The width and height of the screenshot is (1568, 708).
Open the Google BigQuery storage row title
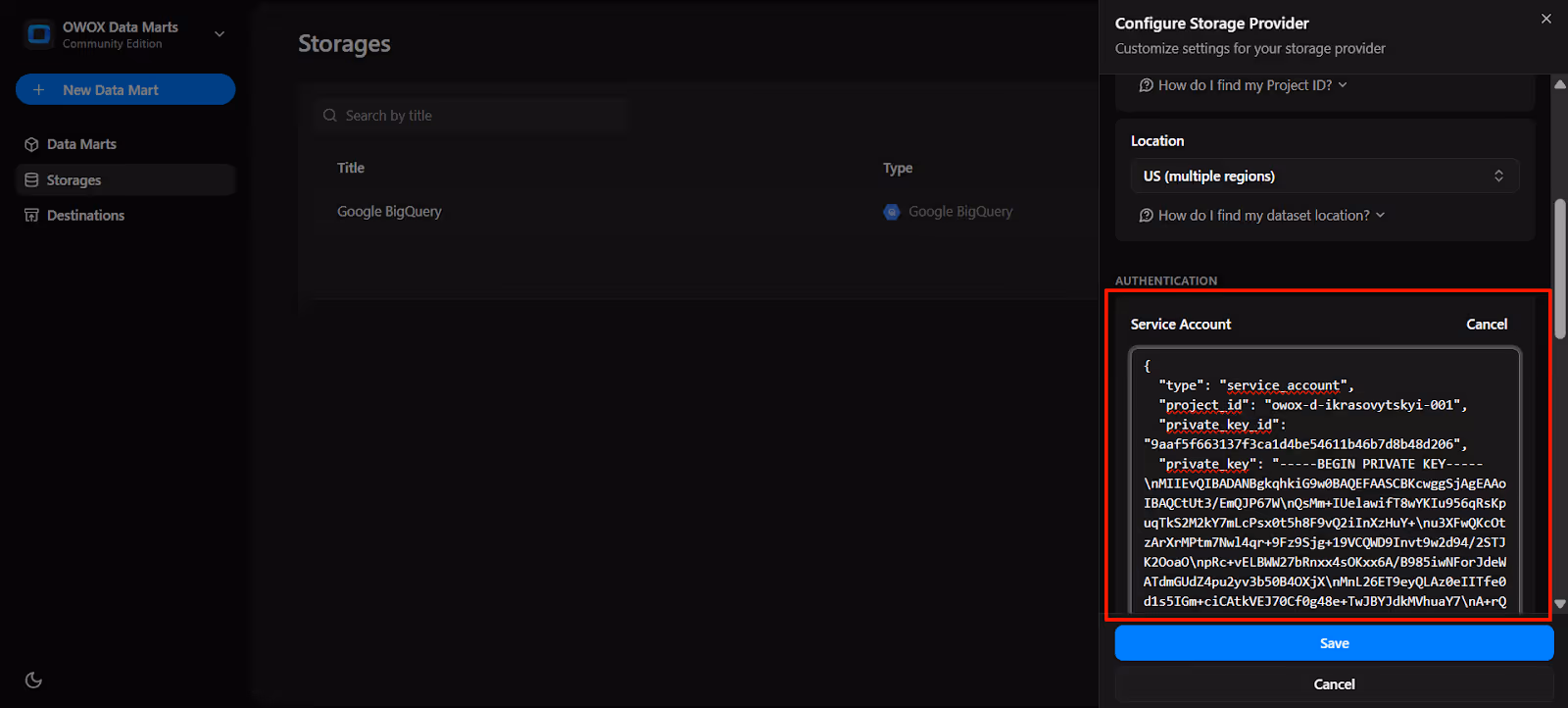389,212
